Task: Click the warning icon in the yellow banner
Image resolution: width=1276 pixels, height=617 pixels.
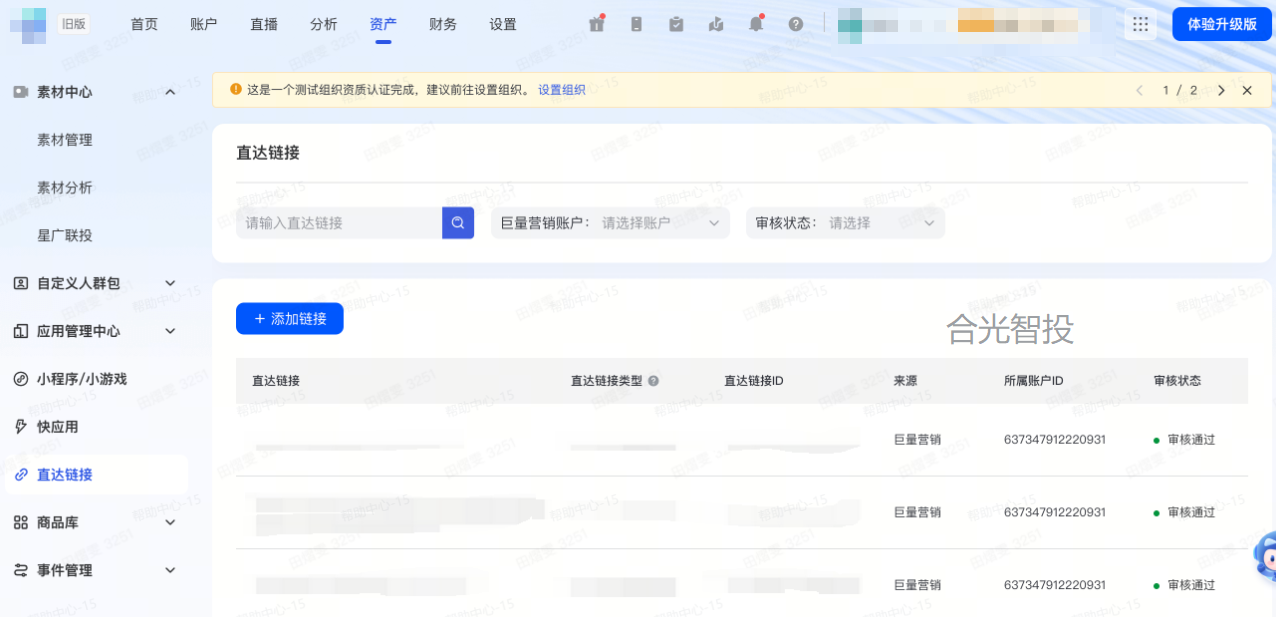Action: (x=236, y=89)
